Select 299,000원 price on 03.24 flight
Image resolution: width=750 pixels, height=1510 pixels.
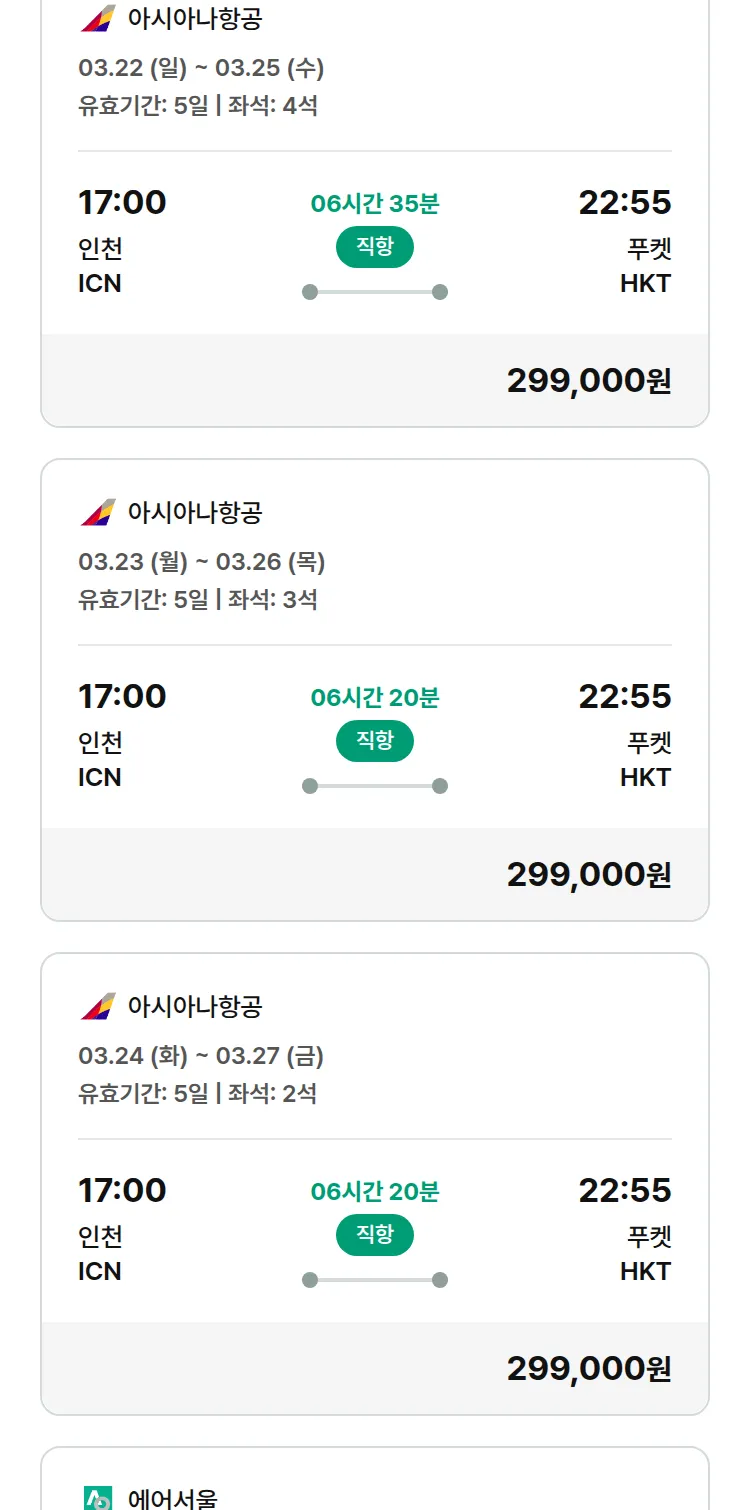(x=589, y=1369)
